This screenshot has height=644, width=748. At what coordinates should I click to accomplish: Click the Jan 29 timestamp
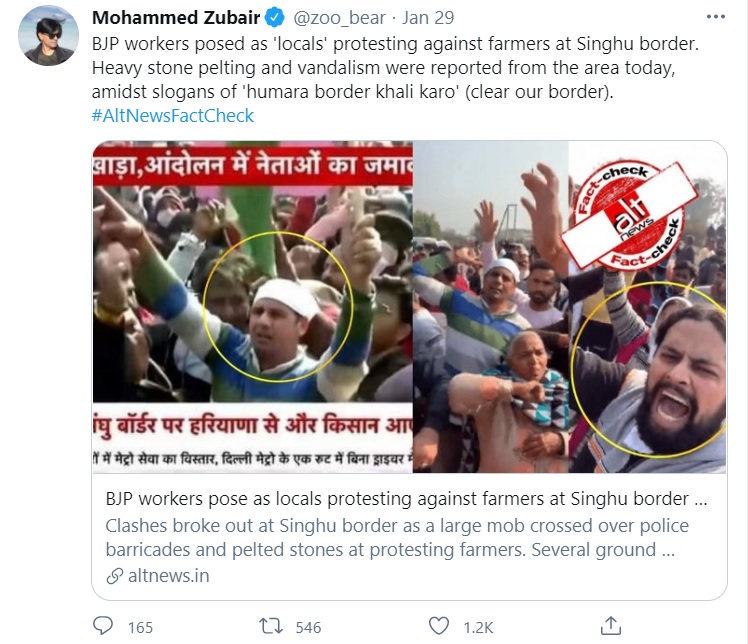pyautogui.click(x=428, y=18)
